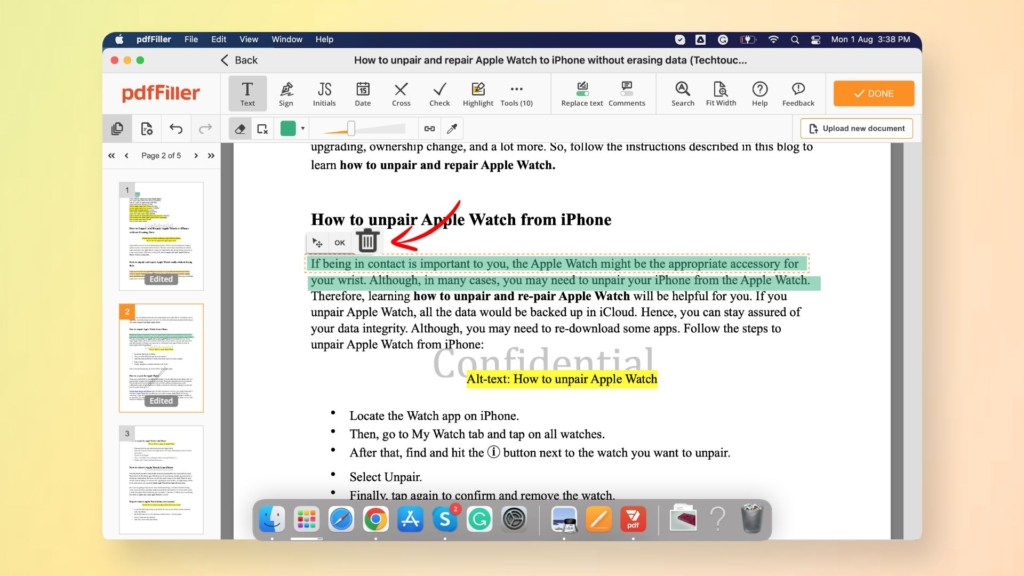Viewport: 1024px width, 576px height.
Task: Select the Sign tool
Action: pos(286,93)
